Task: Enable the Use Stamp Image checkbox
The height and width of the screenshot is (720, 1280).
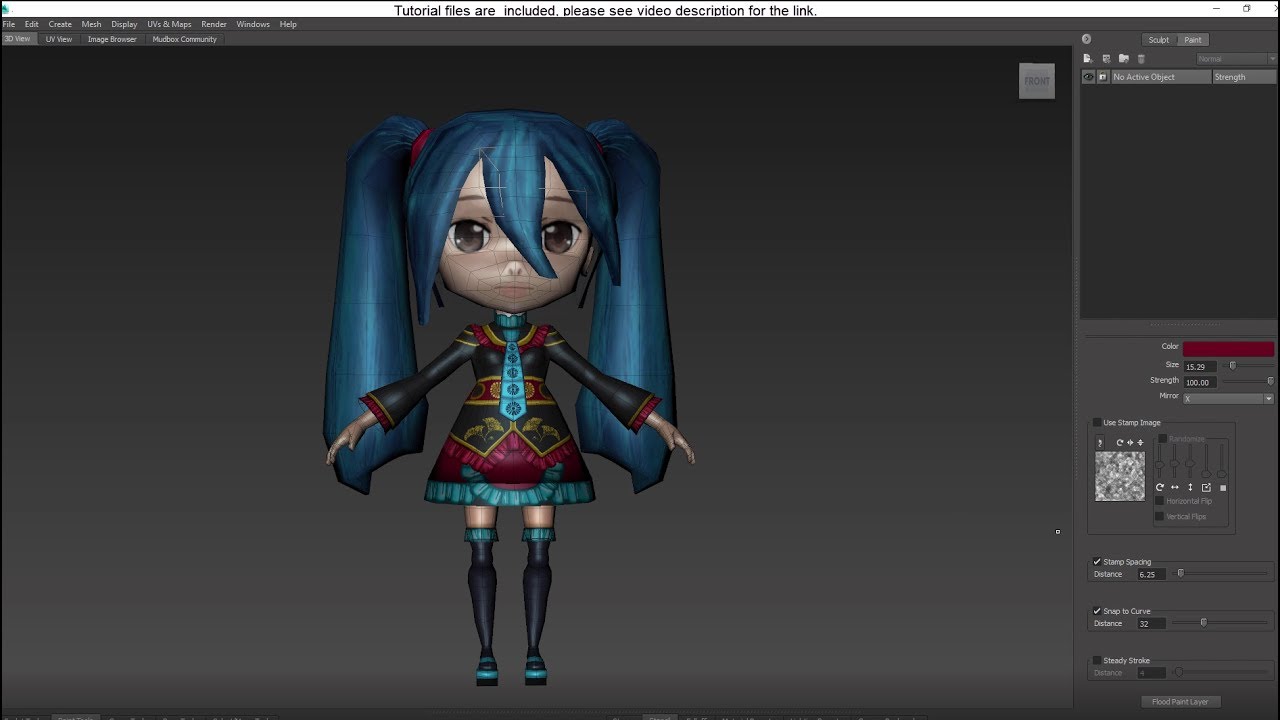Action: click(1097, 422)
